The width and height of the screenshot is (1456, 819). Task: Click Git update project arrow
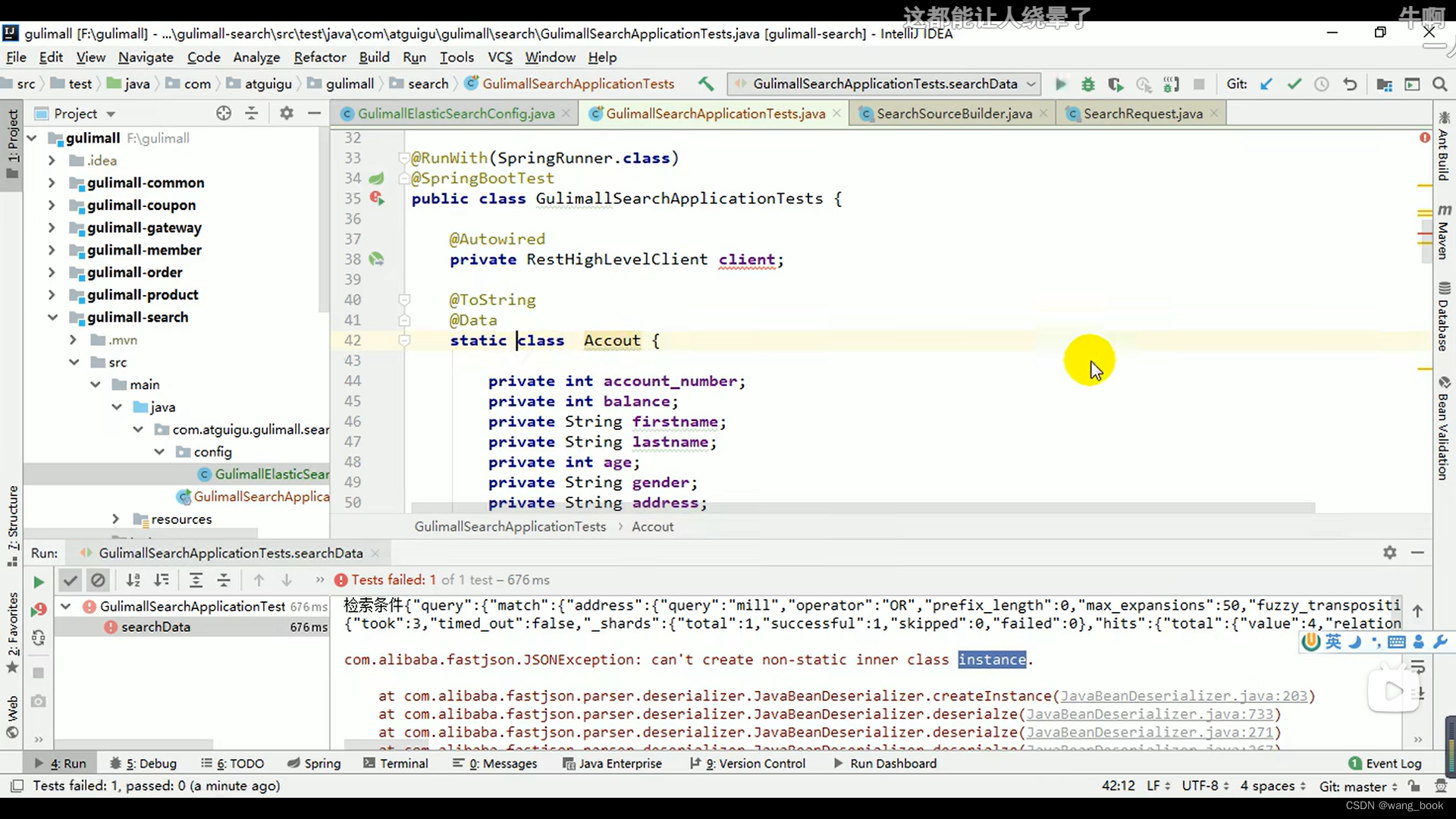[x=1266, y=84]
